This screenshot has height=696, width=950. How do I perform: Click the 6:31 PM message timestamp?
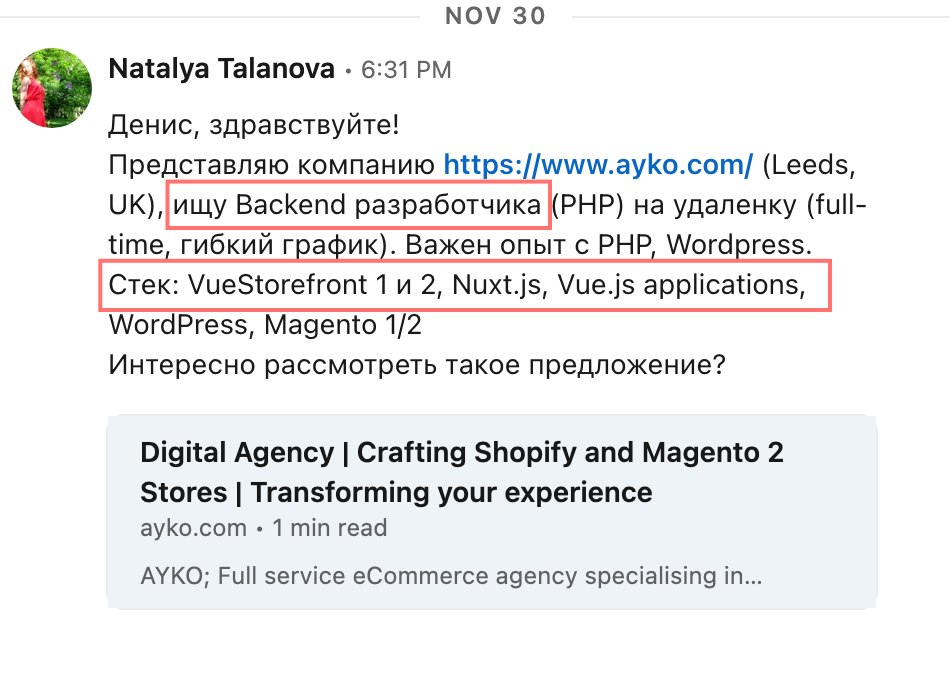(x=406, y=70)
